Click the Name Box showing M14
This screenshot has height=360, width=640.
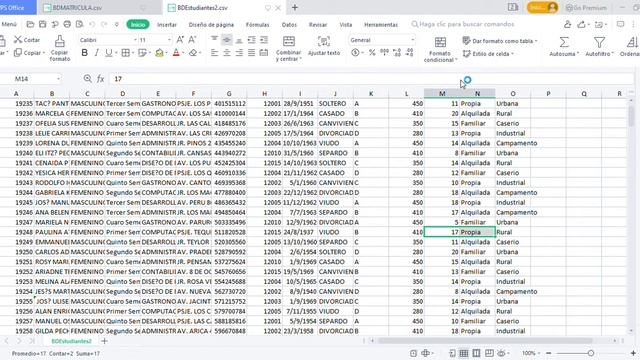(x=32, y=78)
